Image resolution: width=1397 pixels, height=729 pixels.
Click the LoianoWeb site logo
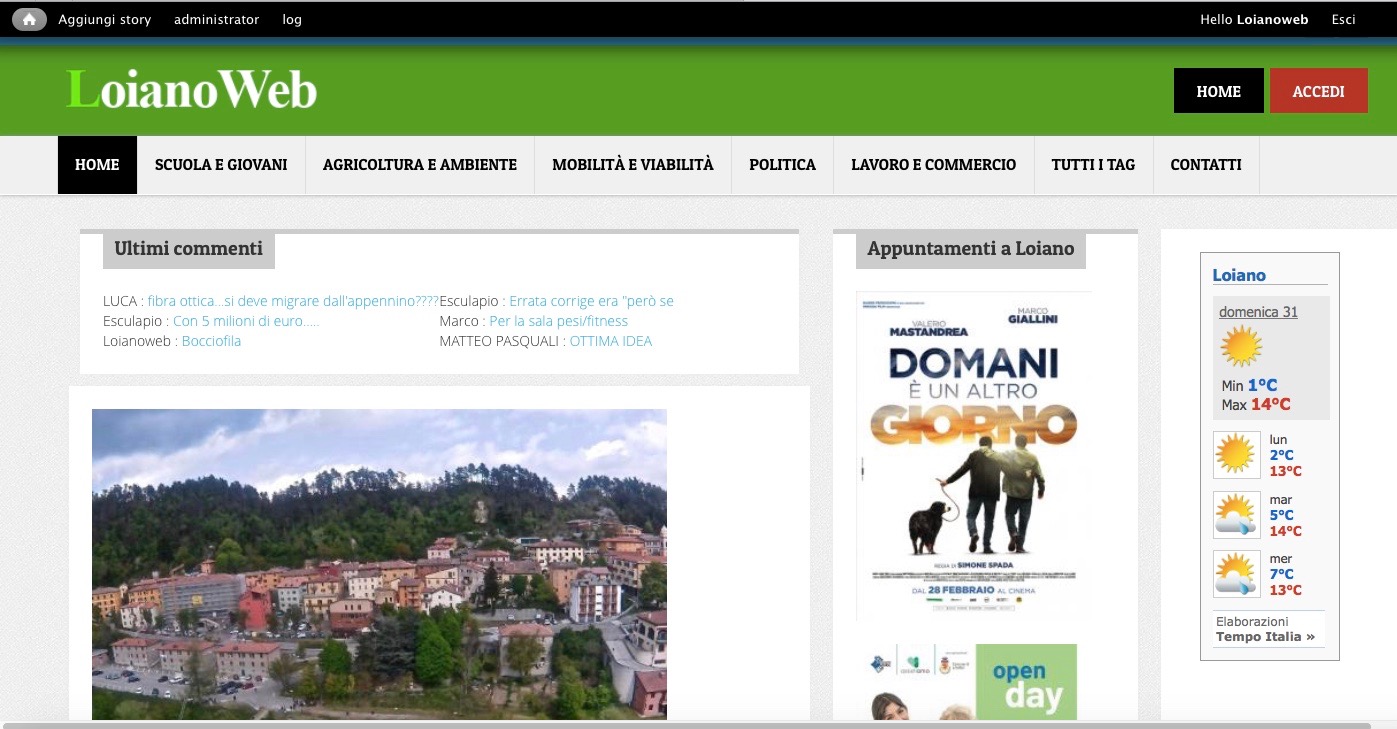point(191,90)
